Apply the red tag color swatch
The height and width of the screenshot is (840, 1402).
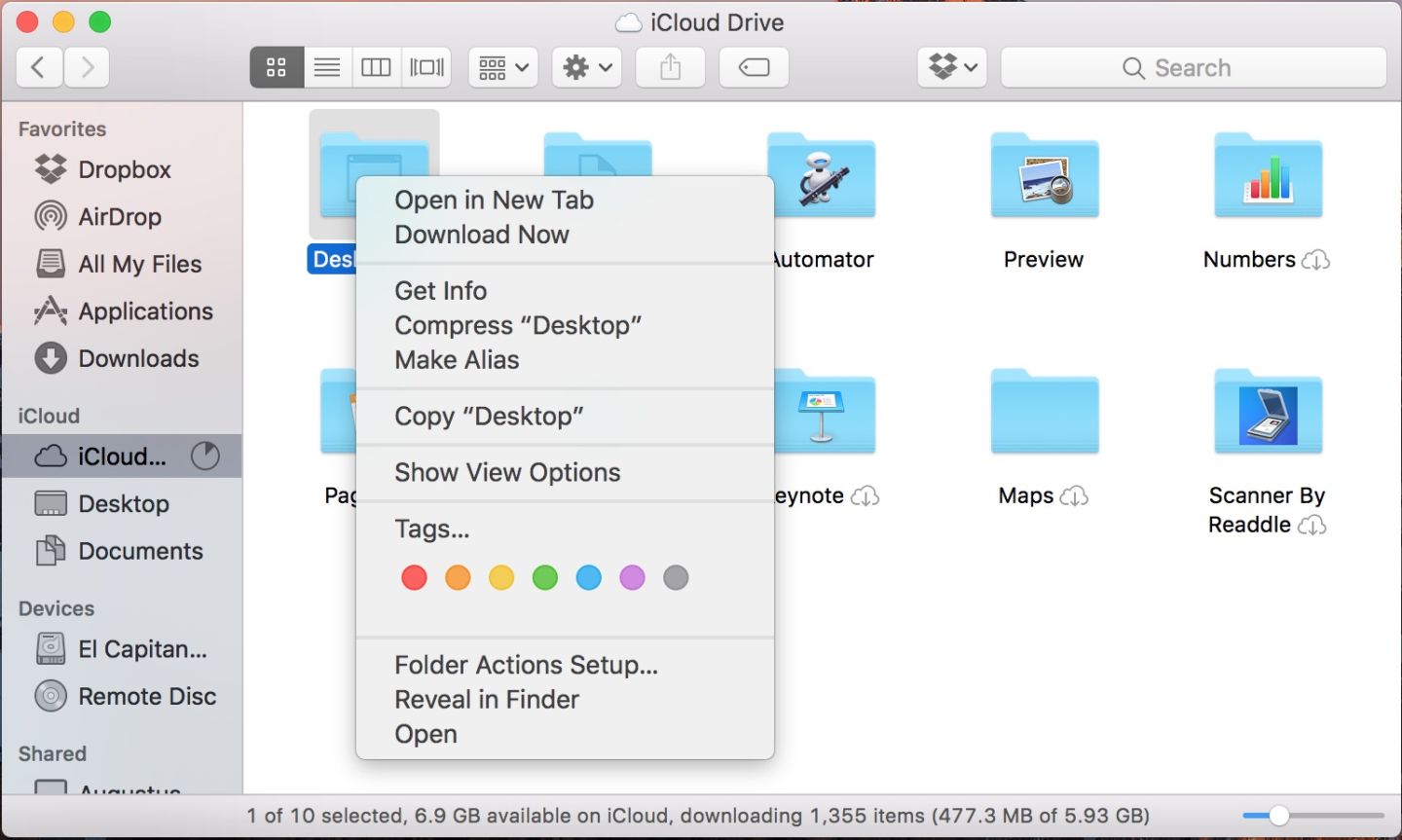point(414,577)
